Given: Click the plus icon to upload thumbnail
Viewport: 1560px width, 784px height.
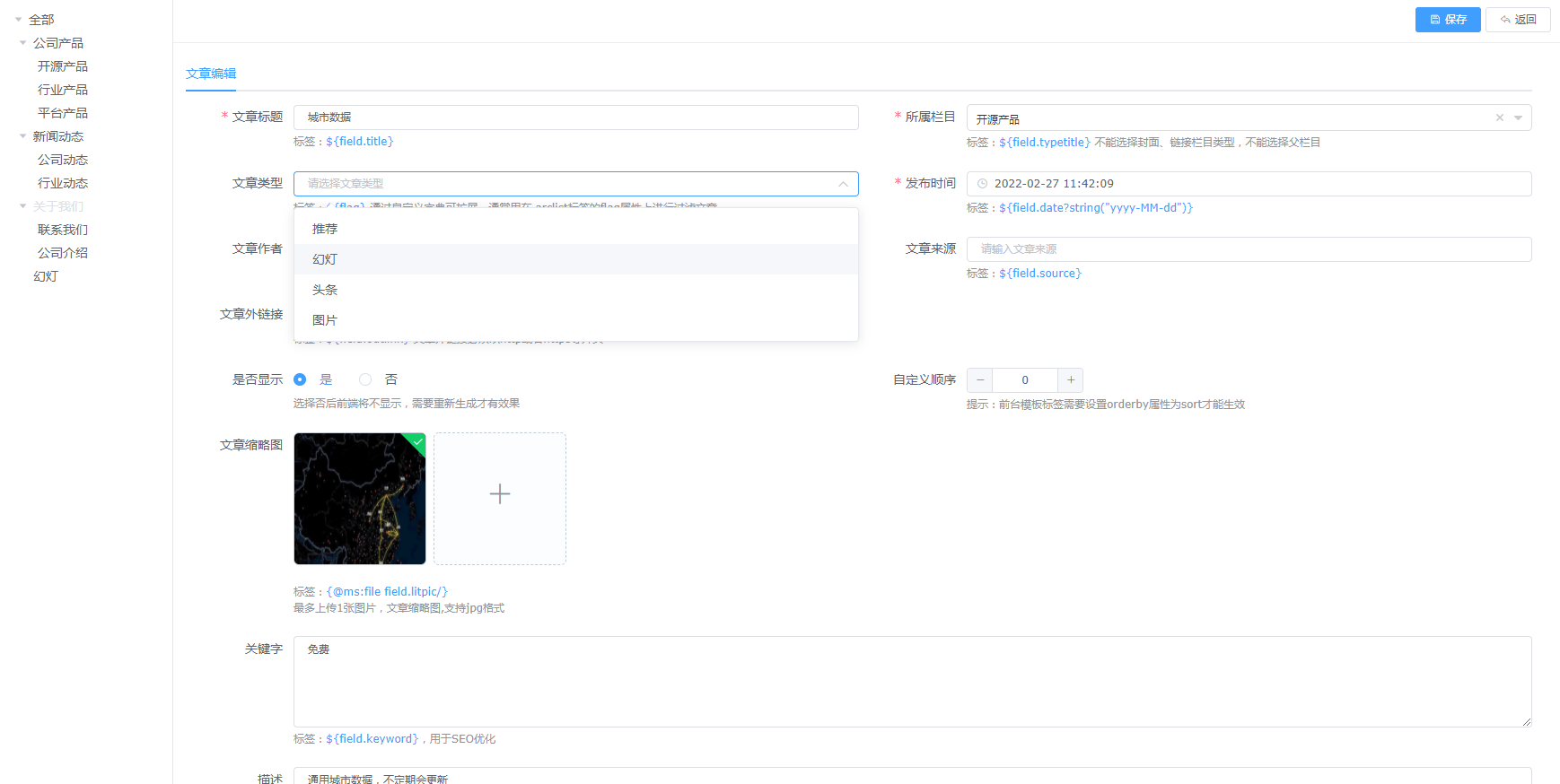Looking at the screenshot, I should coord(500,494).
